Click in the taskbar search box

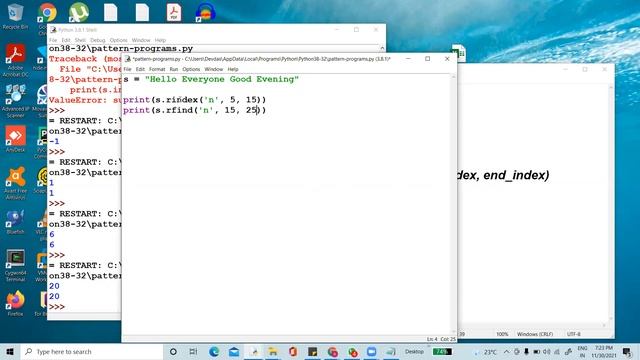[92, 351]
